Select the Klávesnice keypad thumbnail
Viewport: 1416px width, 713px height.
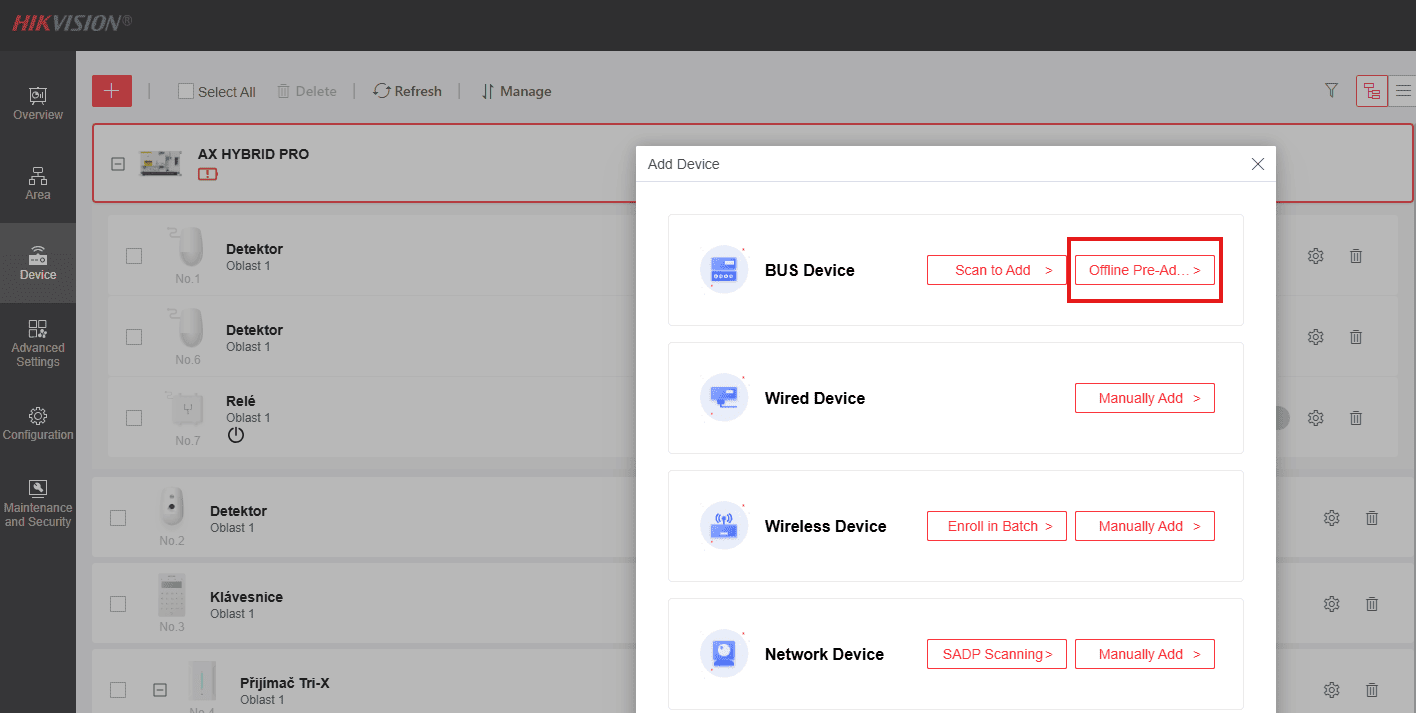click(172, 595)
